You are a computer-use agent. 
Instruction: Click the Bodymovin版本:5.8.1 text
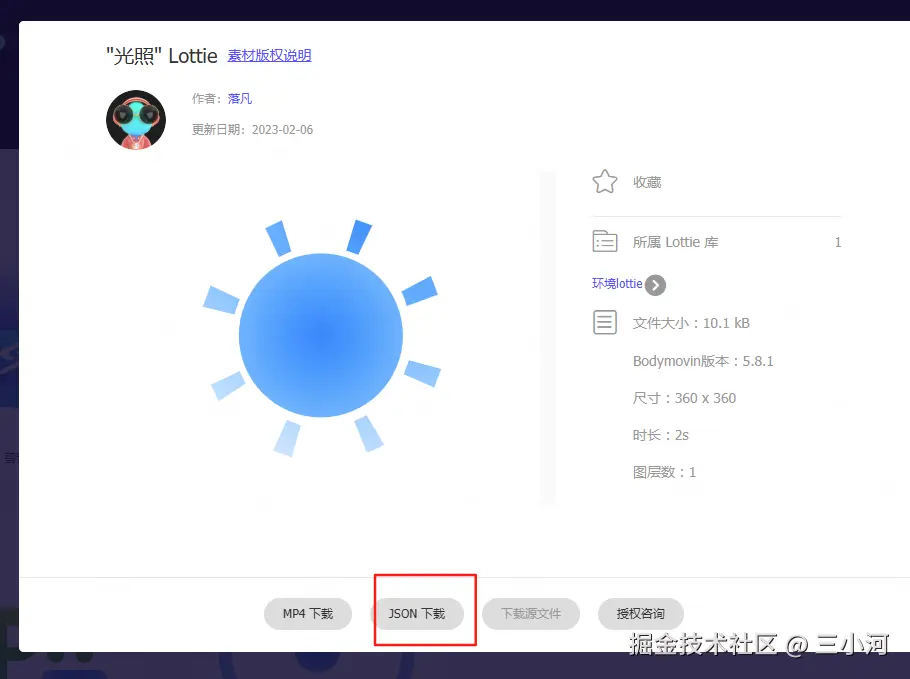click(x=703, y=361)
